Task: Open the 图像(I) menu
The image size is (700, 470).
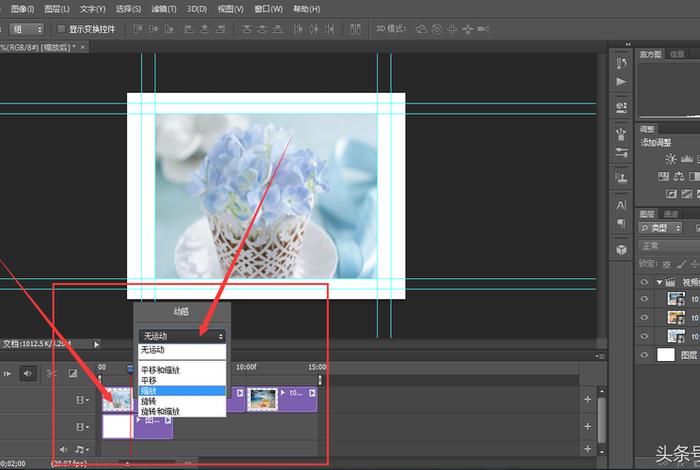Action: click(x=22, y=8)
